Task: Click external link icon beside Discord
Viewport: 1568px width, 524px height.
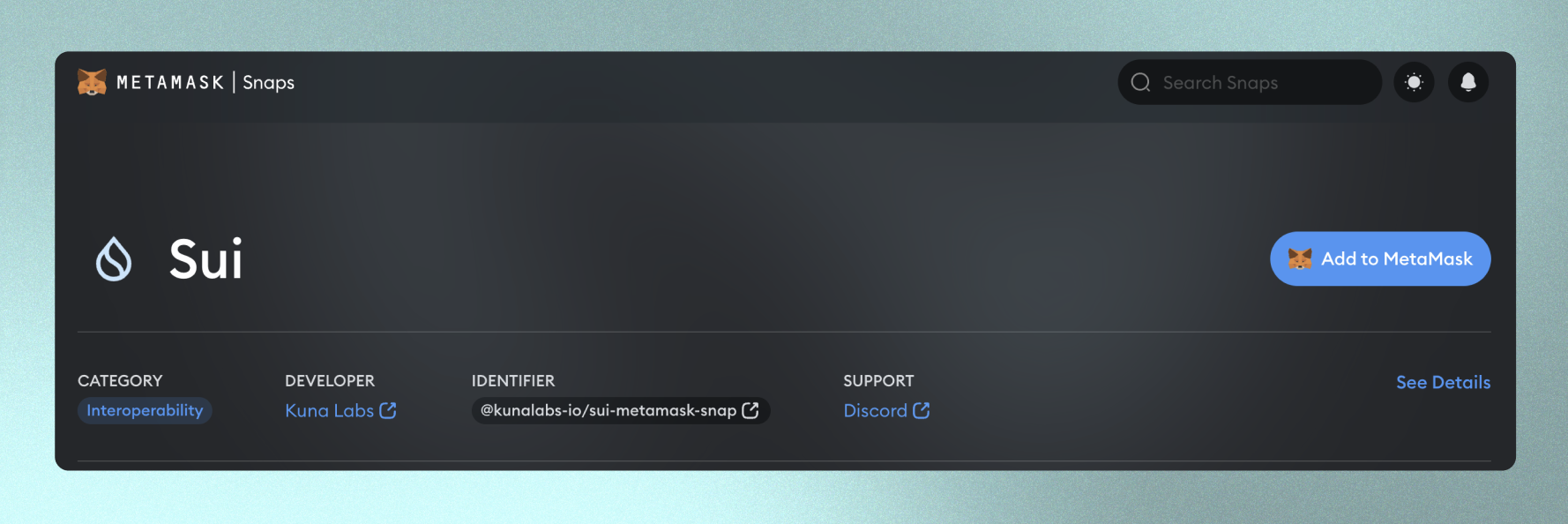Action: click(x=922, y=410)
